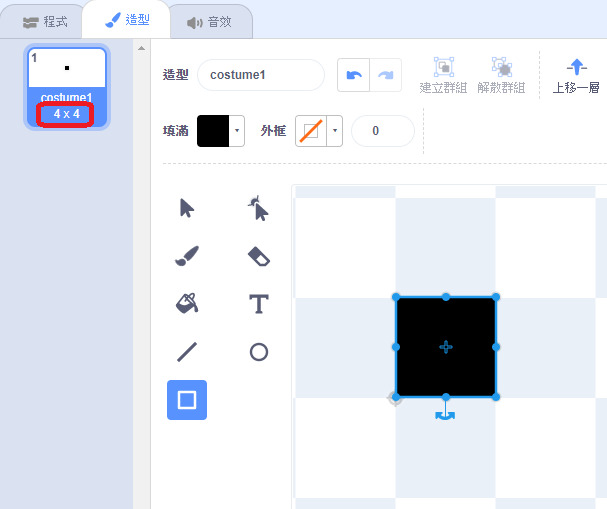The width and height of the screenshot is (607, 509).
Task: Switch to the 程式 code tab
Action: pos(45,22)
